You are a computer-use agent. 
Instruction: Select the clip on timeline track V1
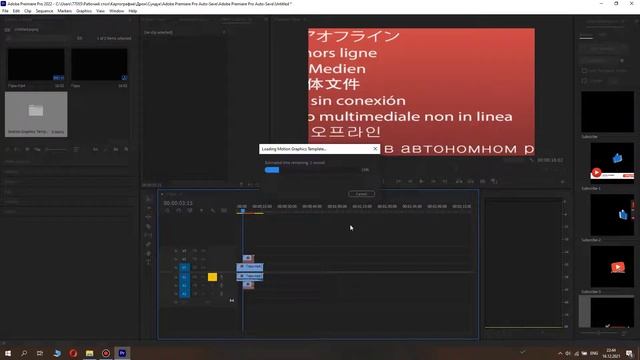250,267
